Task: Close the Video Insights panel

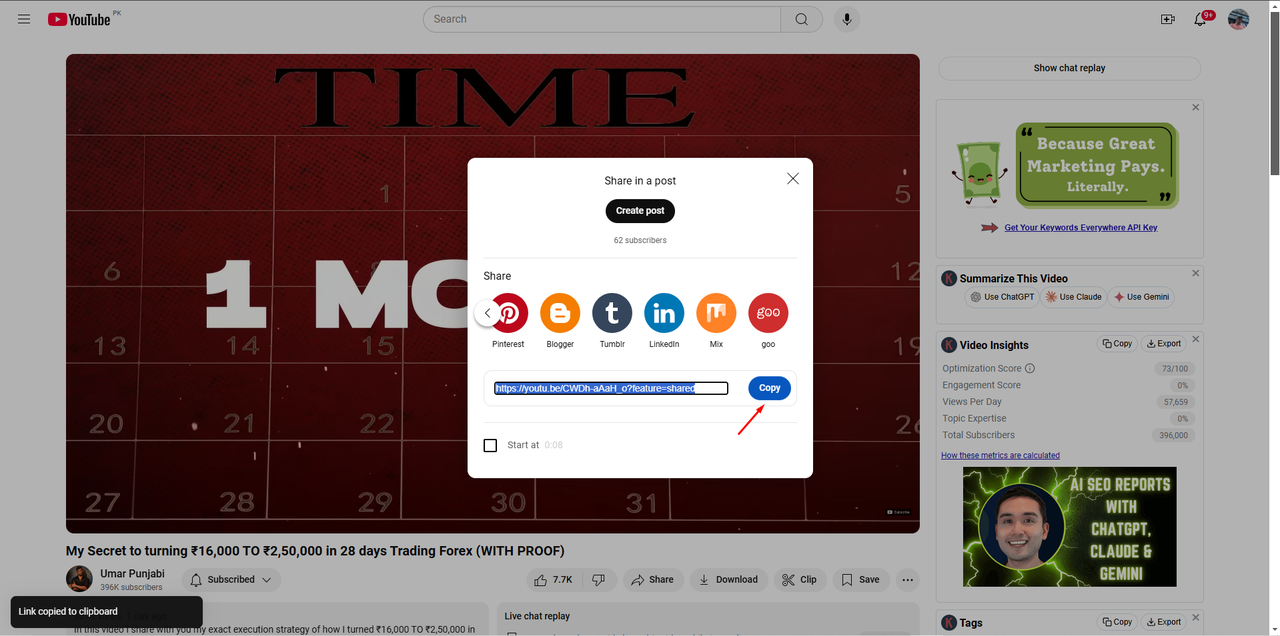Action: [1195, 339]
